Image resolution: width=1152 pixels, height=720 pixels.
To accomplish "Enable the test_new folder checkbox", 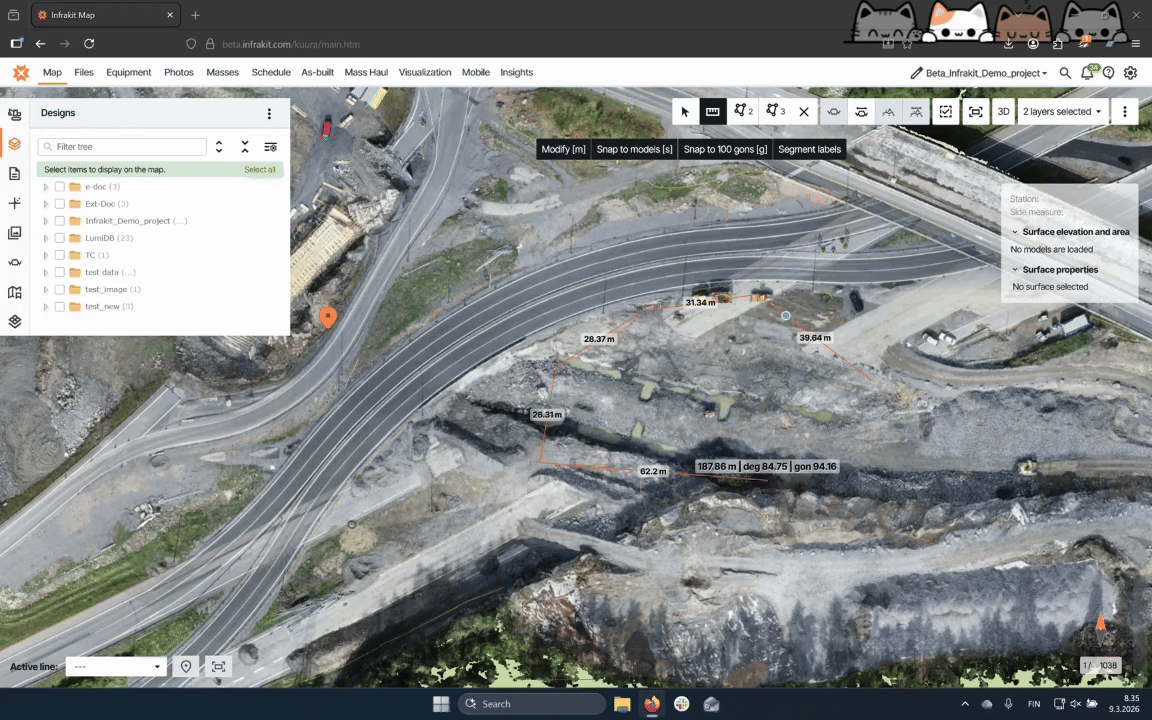I will (60, 307).
